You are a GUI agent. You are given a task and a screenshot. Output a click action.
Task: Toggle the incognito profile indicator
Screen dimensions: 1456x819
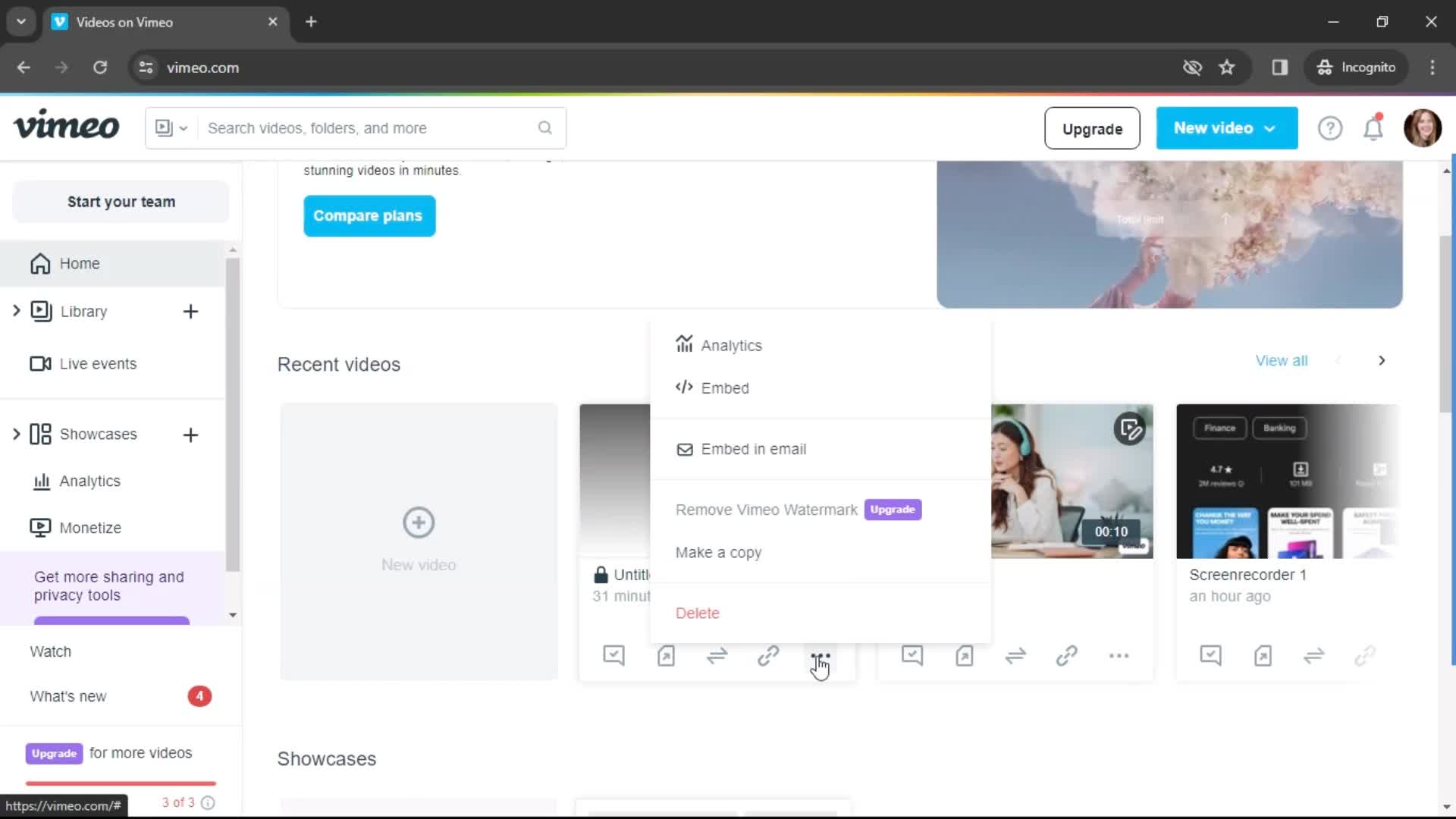1355,67
